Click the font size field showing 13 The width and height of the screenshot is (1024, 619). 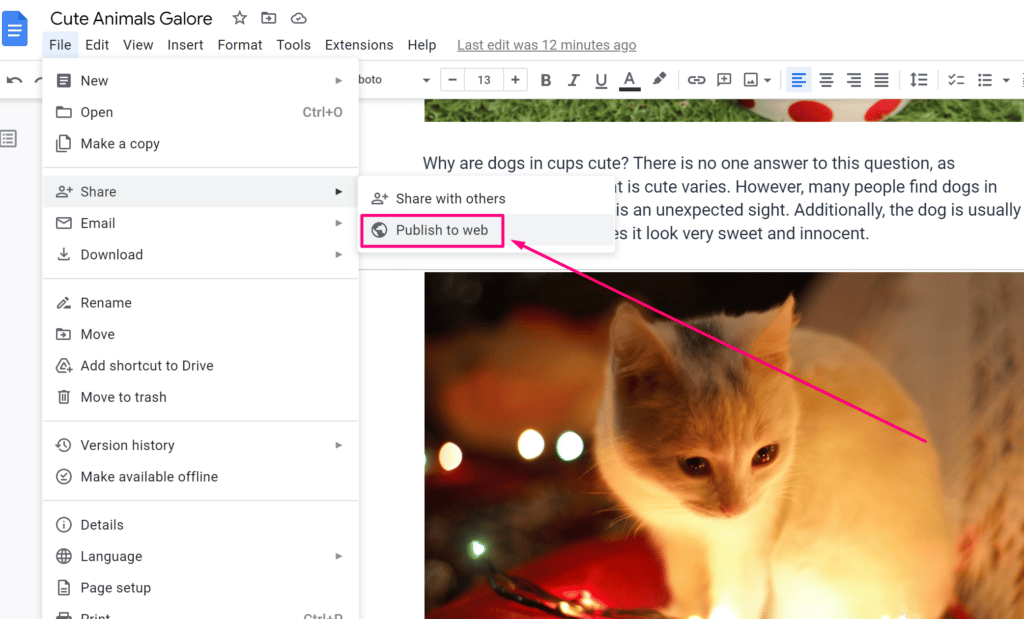pyautogui.click(x=484, y=80)
